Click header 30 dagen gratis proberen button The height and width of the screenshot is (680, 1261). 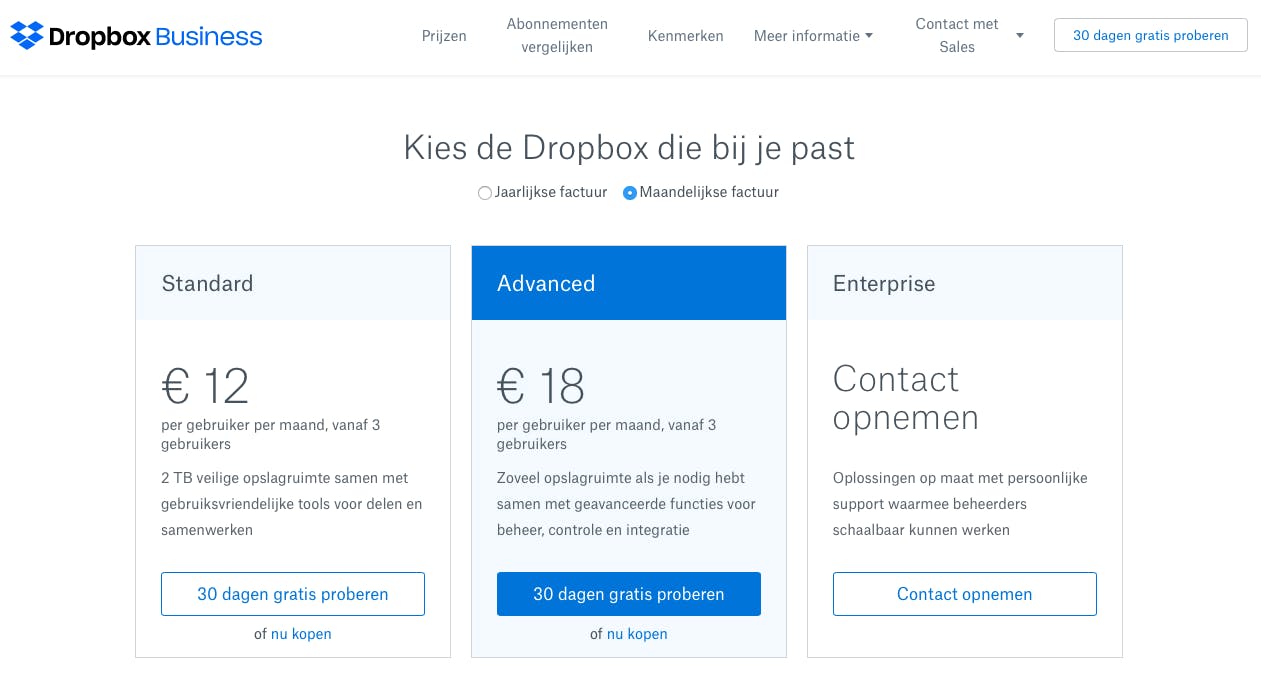coord(1151,35)
